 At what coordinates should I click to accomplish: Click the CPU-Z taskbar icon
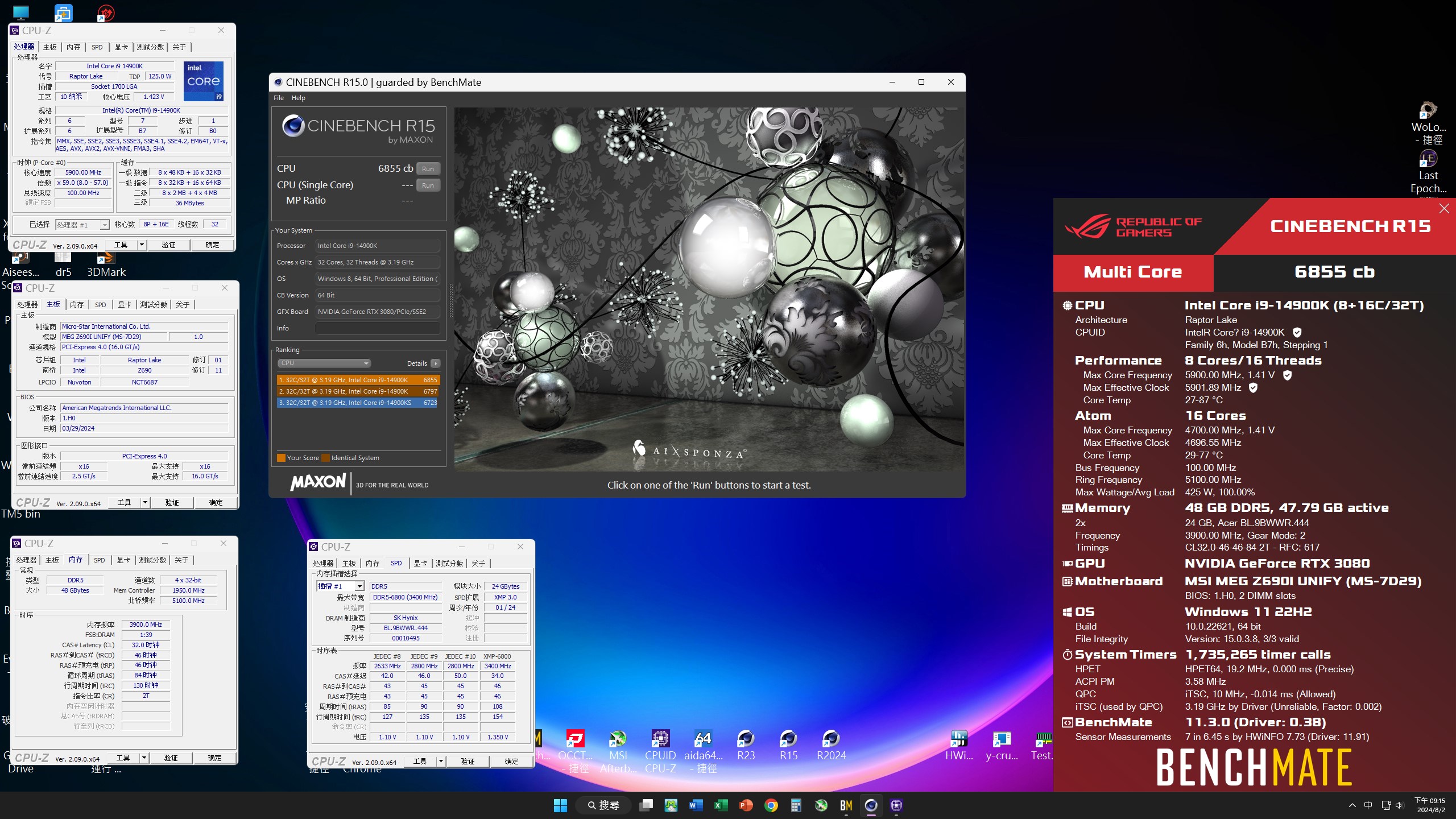(896, 805)
